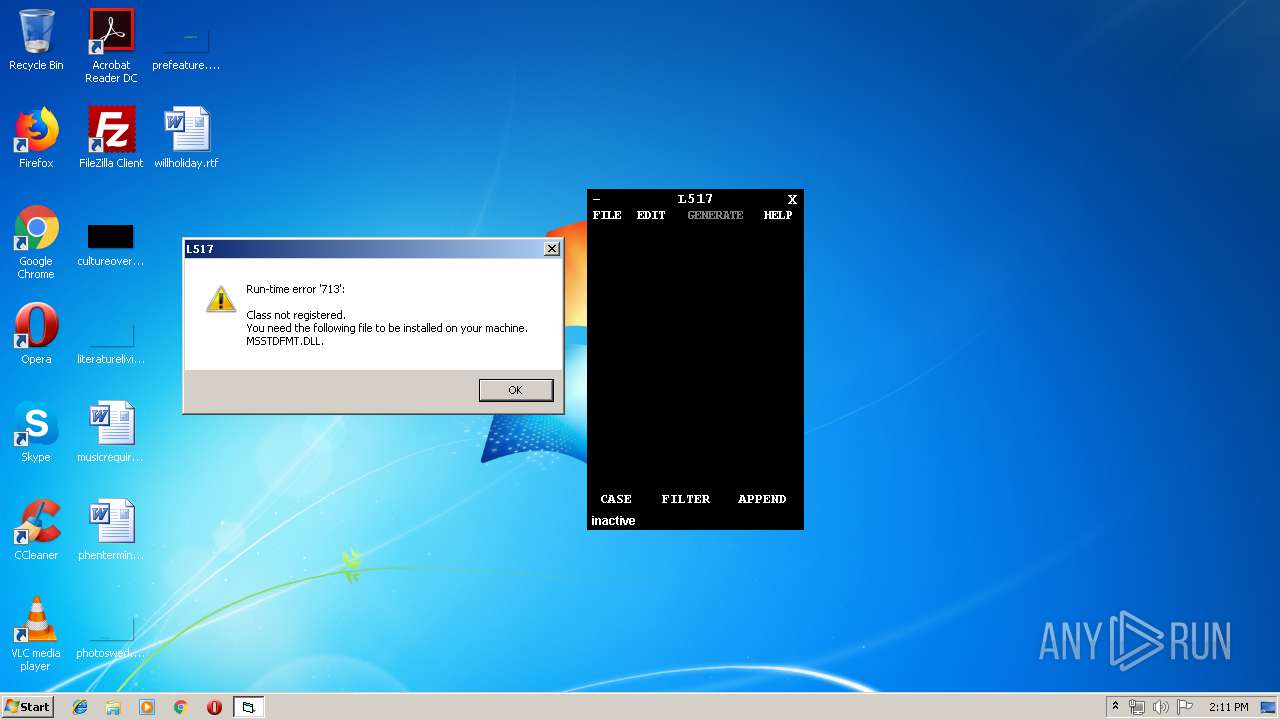The image size is (1280, 720).
Task: Open willholiday.rtf document icon
Action: pos(186,138)
